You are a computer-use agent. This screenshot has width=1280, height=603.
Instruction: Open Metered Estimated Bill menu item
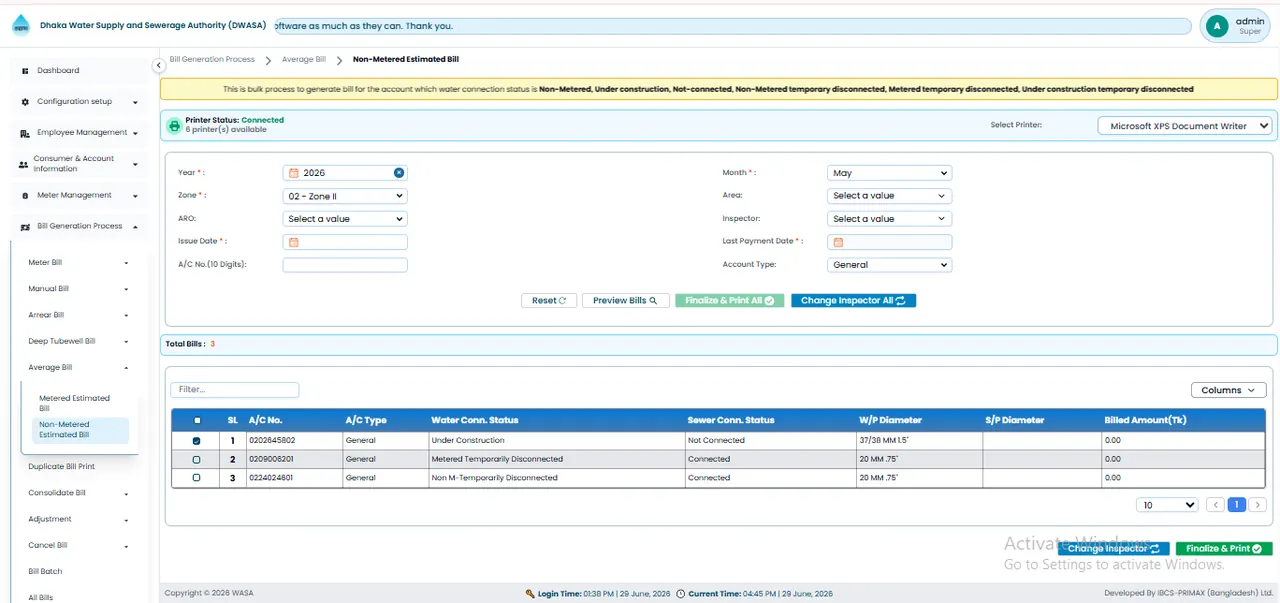(80, 403)
